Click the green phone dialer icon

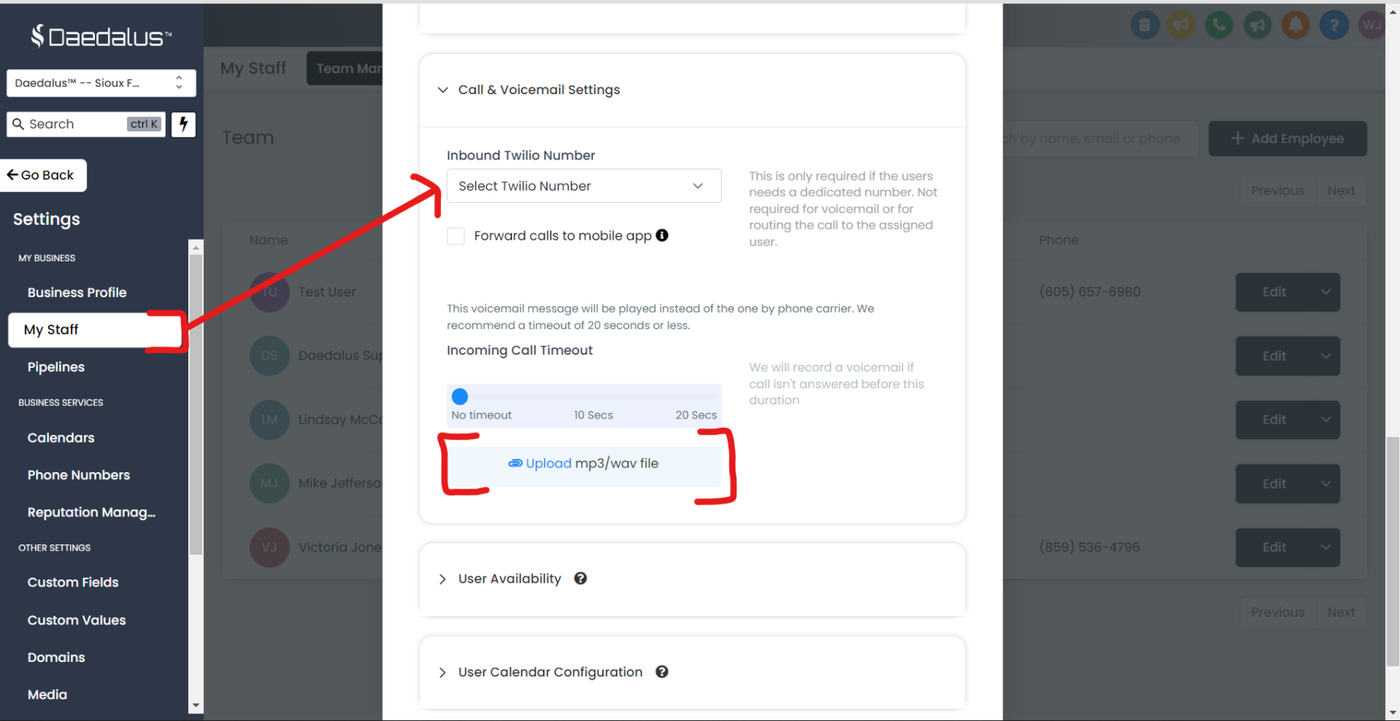pos(1218,25)
